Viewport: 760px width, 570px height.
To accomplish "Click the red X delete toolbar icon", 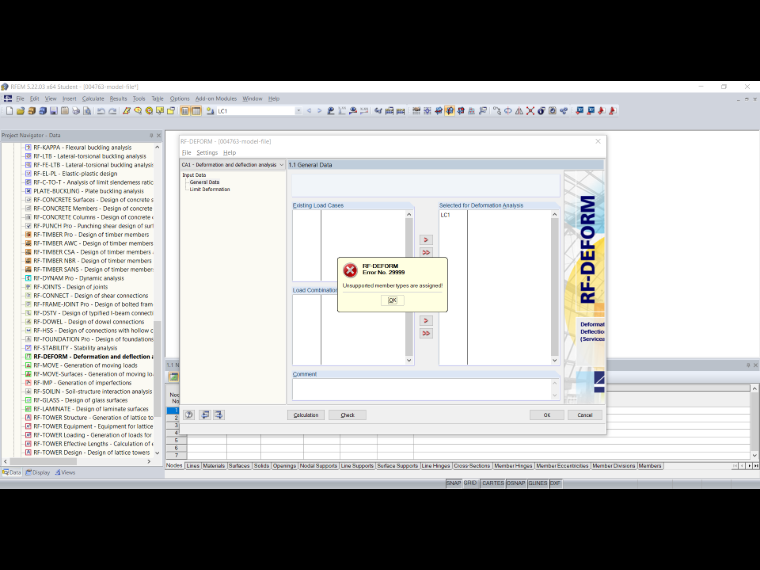I will click(x=530, y=111).
